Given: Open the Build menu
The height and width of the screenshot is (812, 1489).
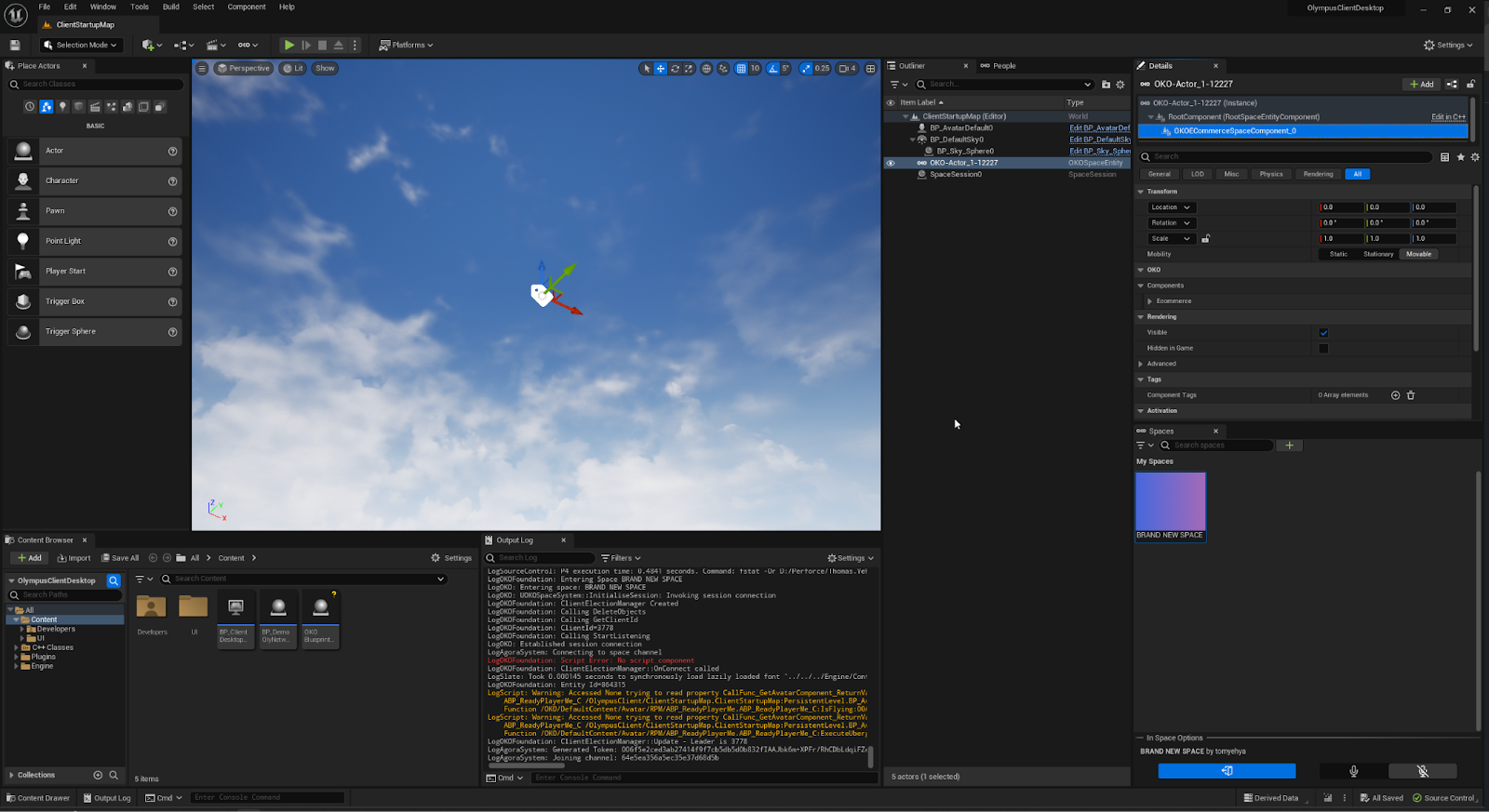Looking at the screenshot, I should pyautogui.click(x=171, y=7).
